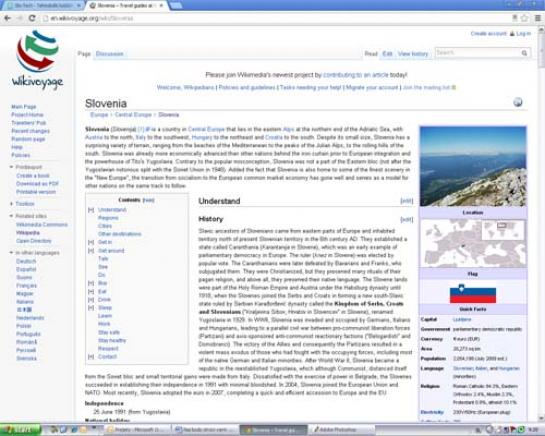Bookmark this page with the star icon
Image resolution: width=545 pixels, height=436 pixels.
click(x=524, y=18)
